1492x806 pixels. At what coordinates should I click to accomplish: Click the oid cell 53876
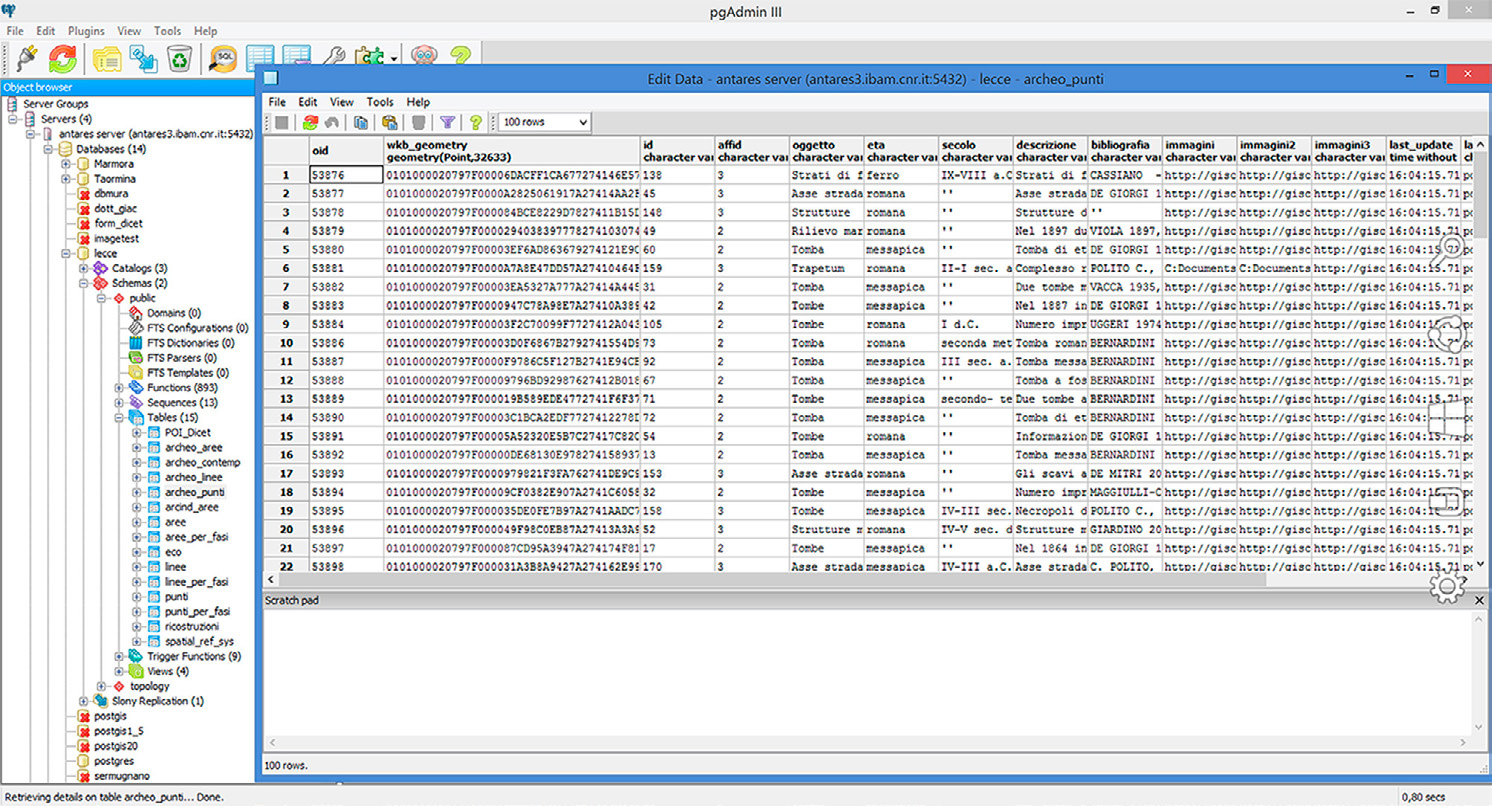(346, 175)
